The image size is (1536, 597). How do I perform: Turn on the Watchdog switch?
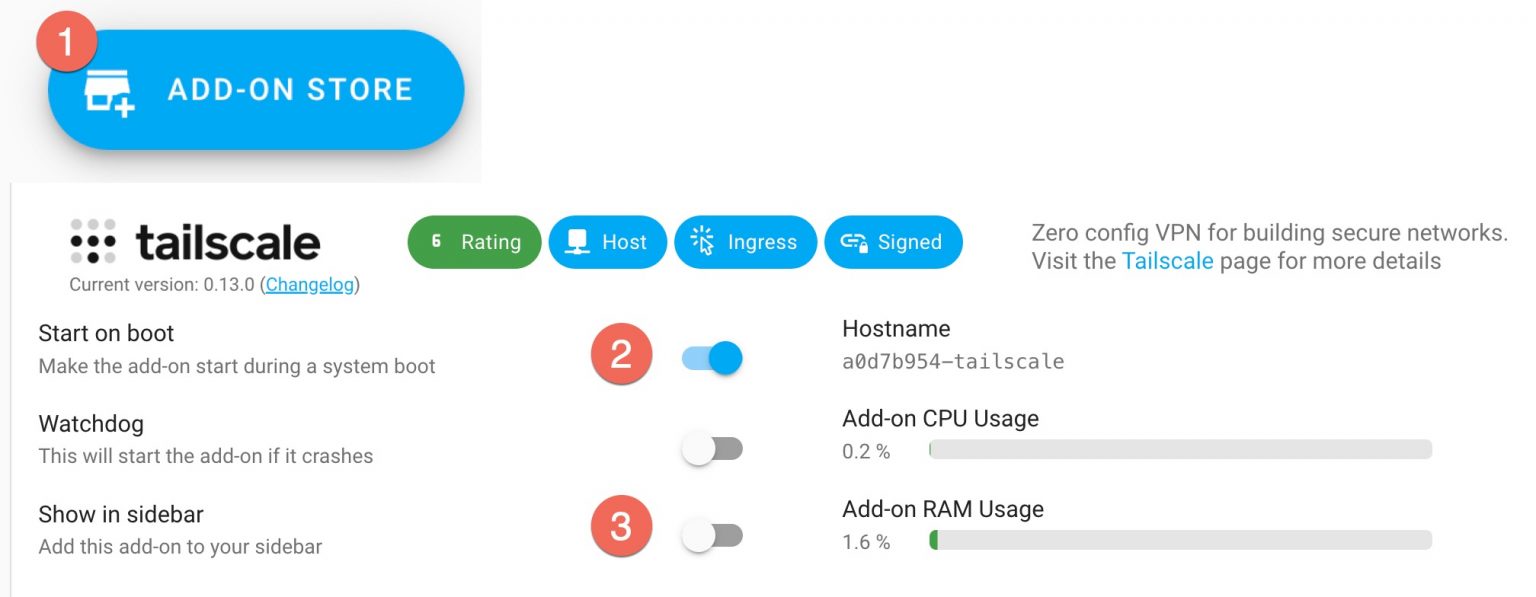(712, 448)
